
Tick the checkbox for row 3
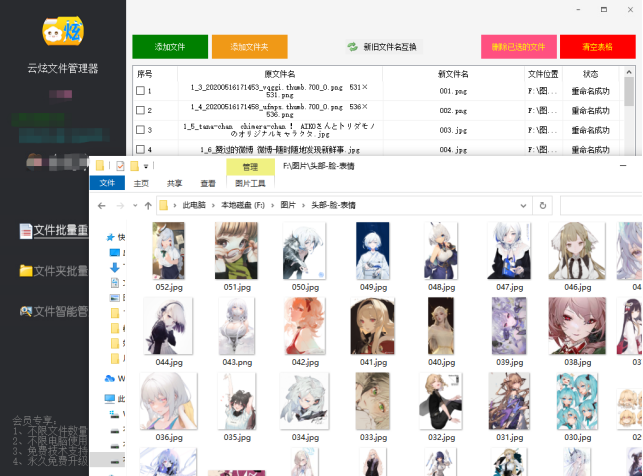[140, 130]
